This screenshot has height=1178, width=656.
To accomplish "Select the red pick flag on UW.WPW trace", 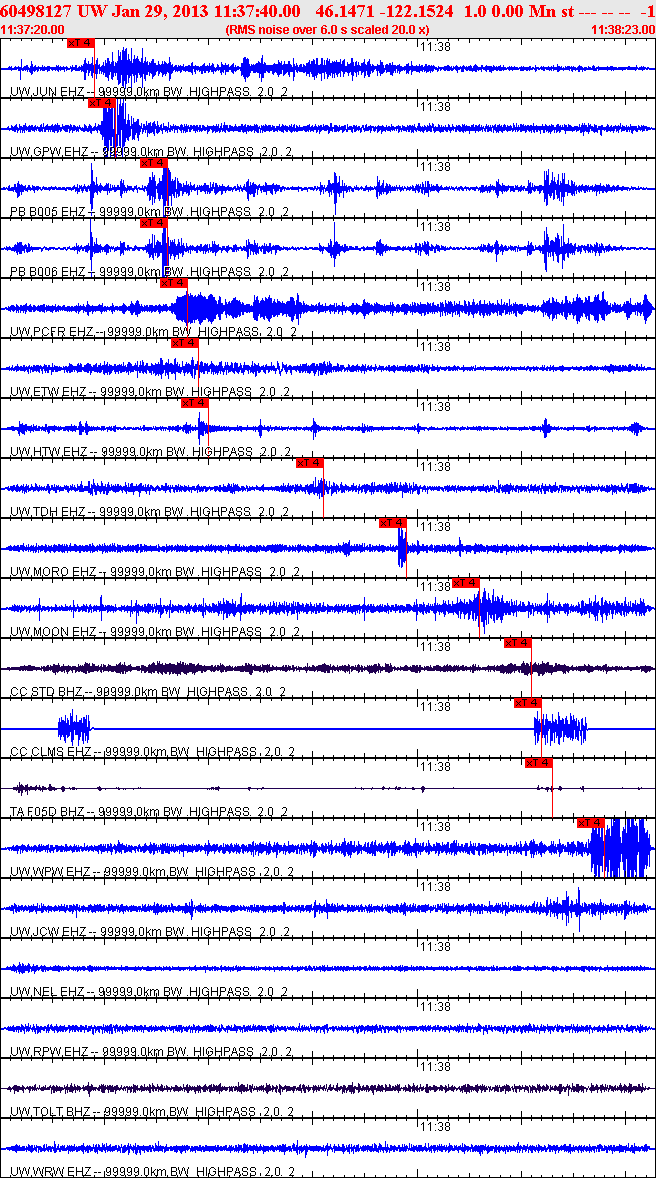I will (591, 823).
